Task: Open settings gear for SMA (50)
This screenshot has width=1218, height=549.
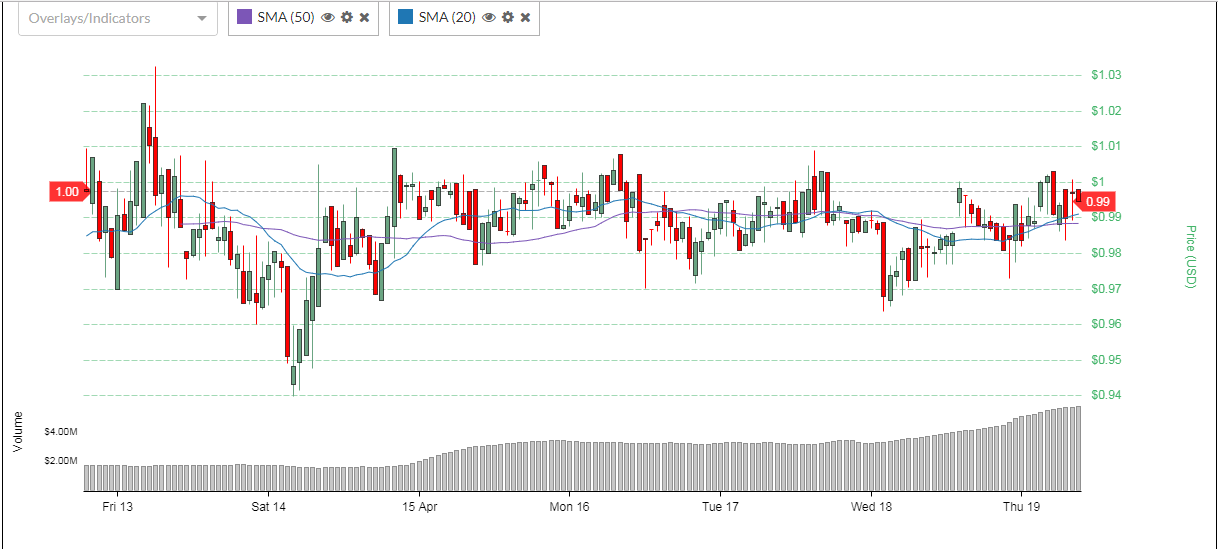Action: pos(347,18)
